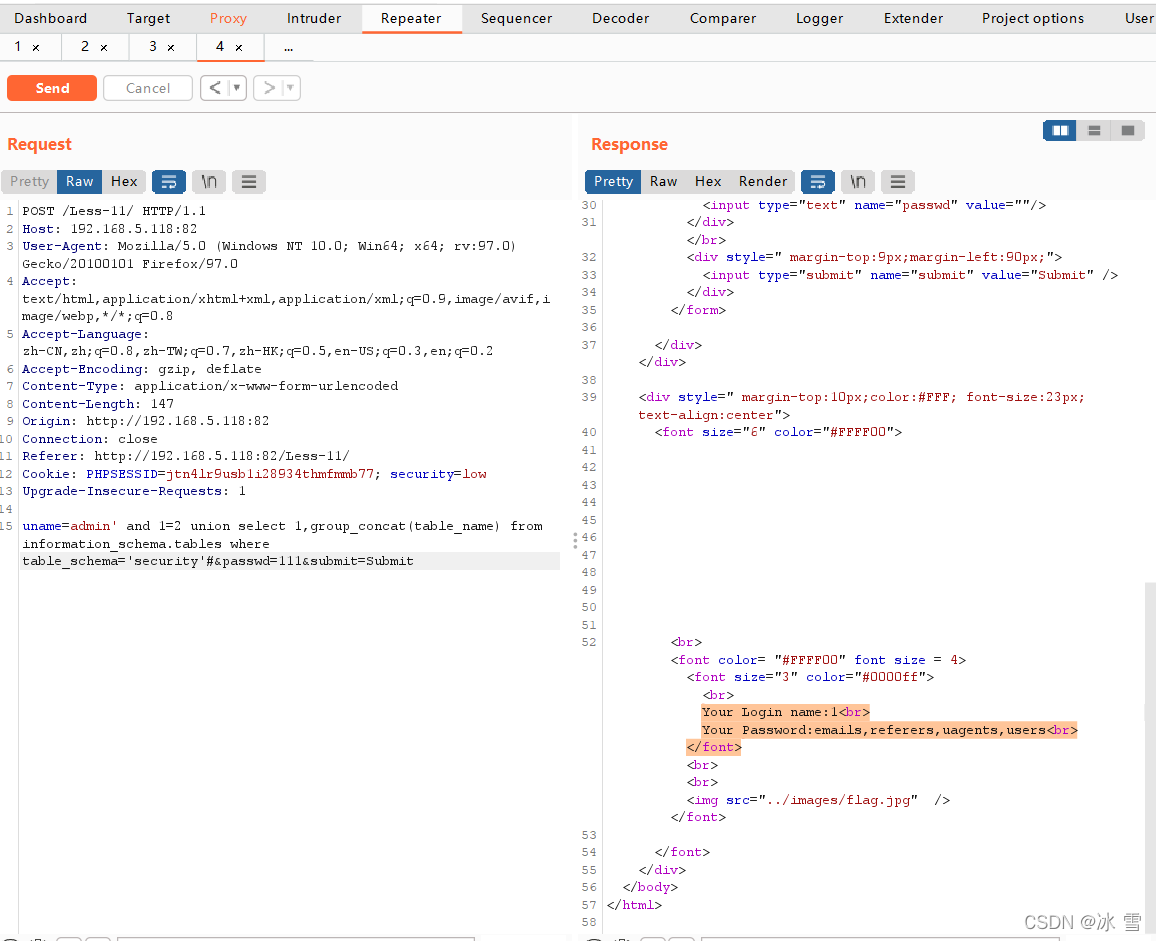The height and width of the screenshot is (941, 1156).
Task: Go back to previous request in history
Action: 215,88
